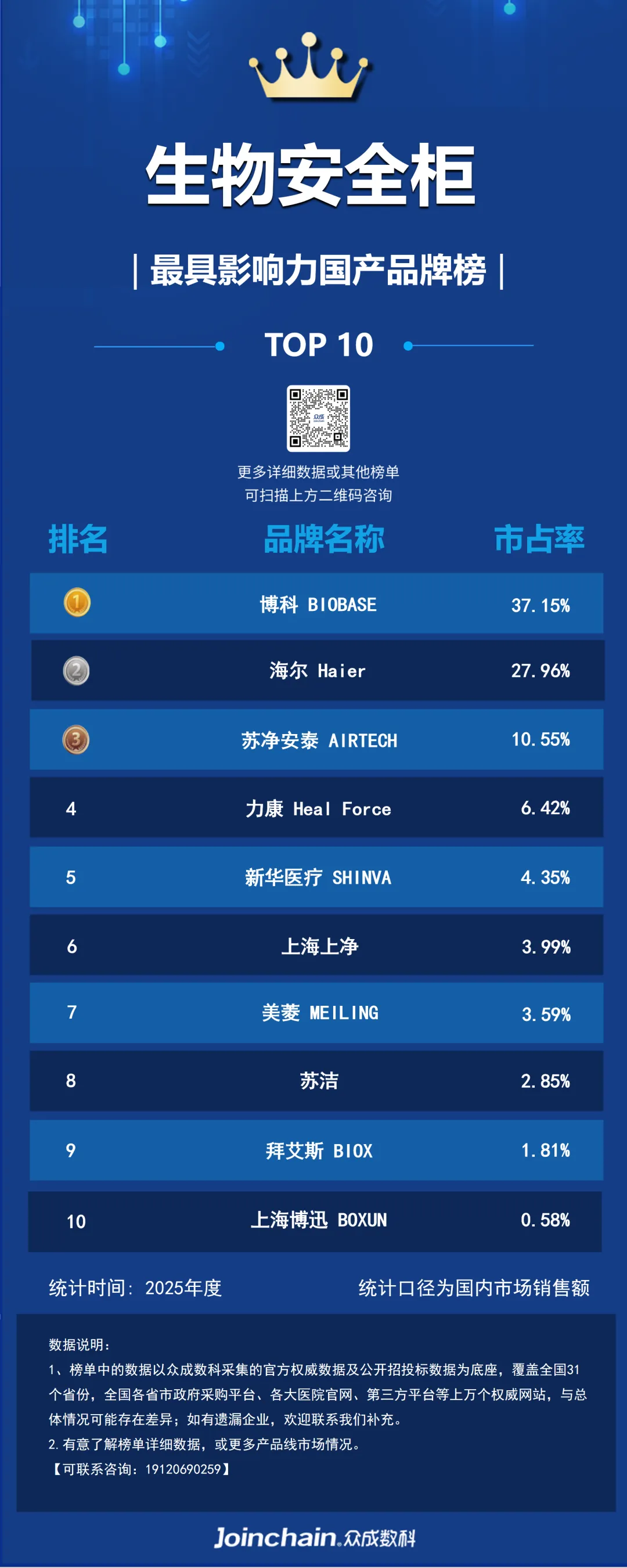The width and height of the screenshot is (627, 1568).
Task: Click the 拜艾斯 BIOX brand entry
Action: 318,1151
